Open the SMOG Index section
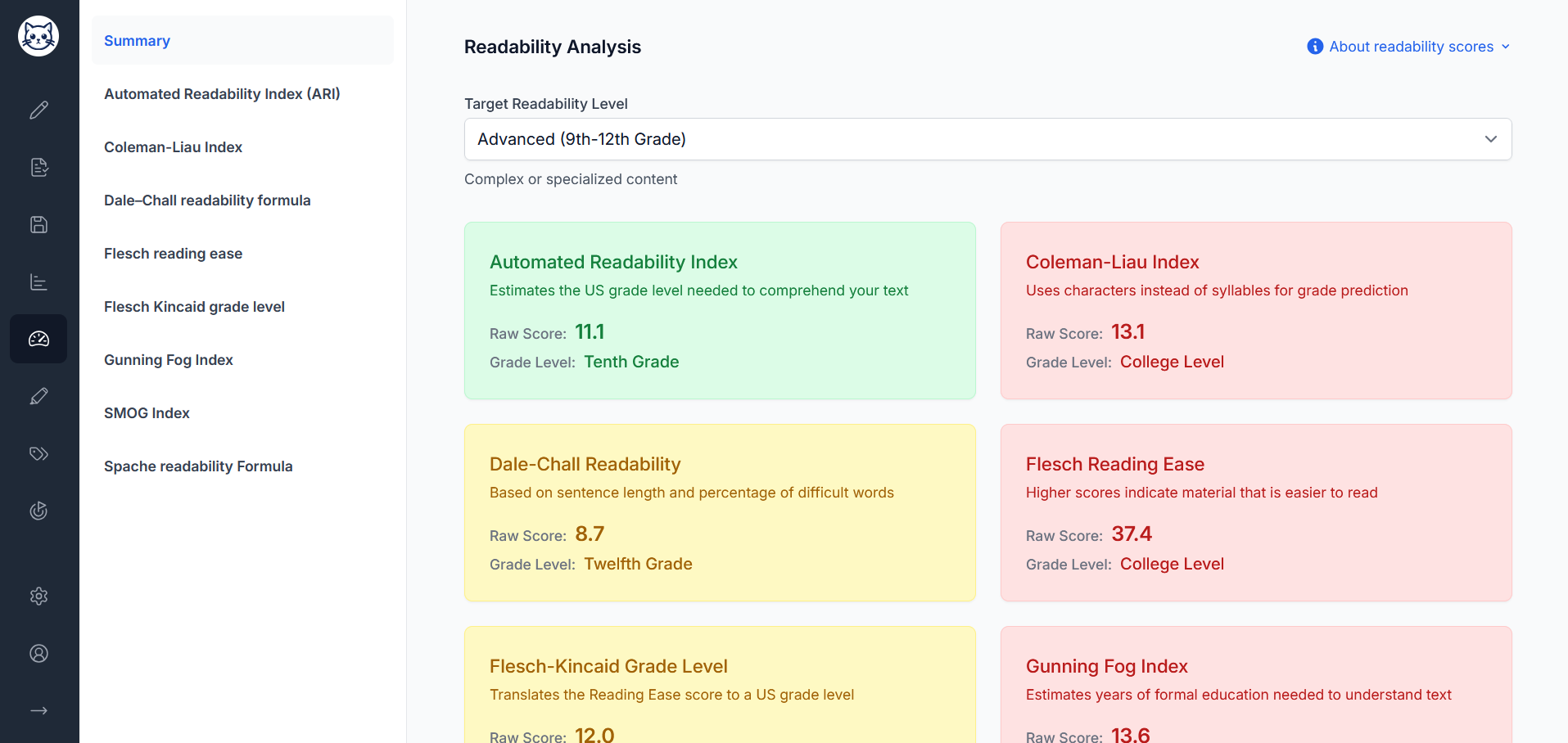The image size is (1568, 743). pos(147,412)
